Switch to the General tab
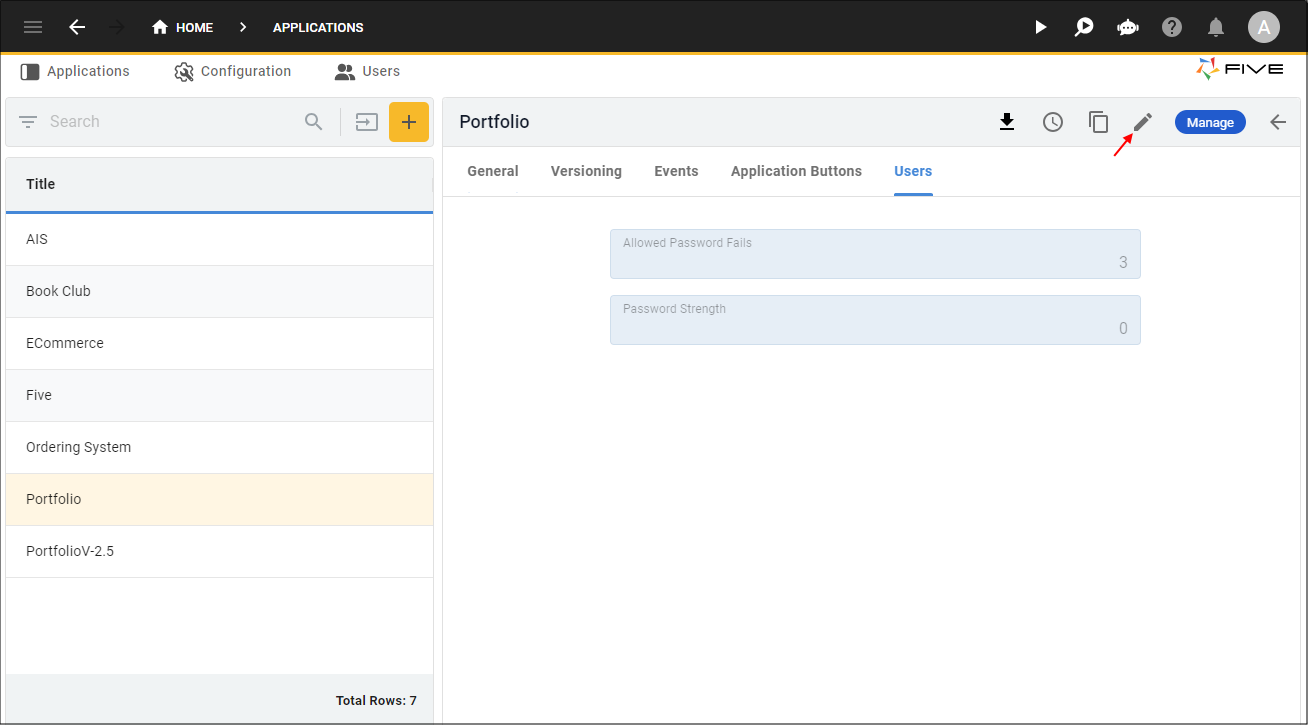 (493, 171)
